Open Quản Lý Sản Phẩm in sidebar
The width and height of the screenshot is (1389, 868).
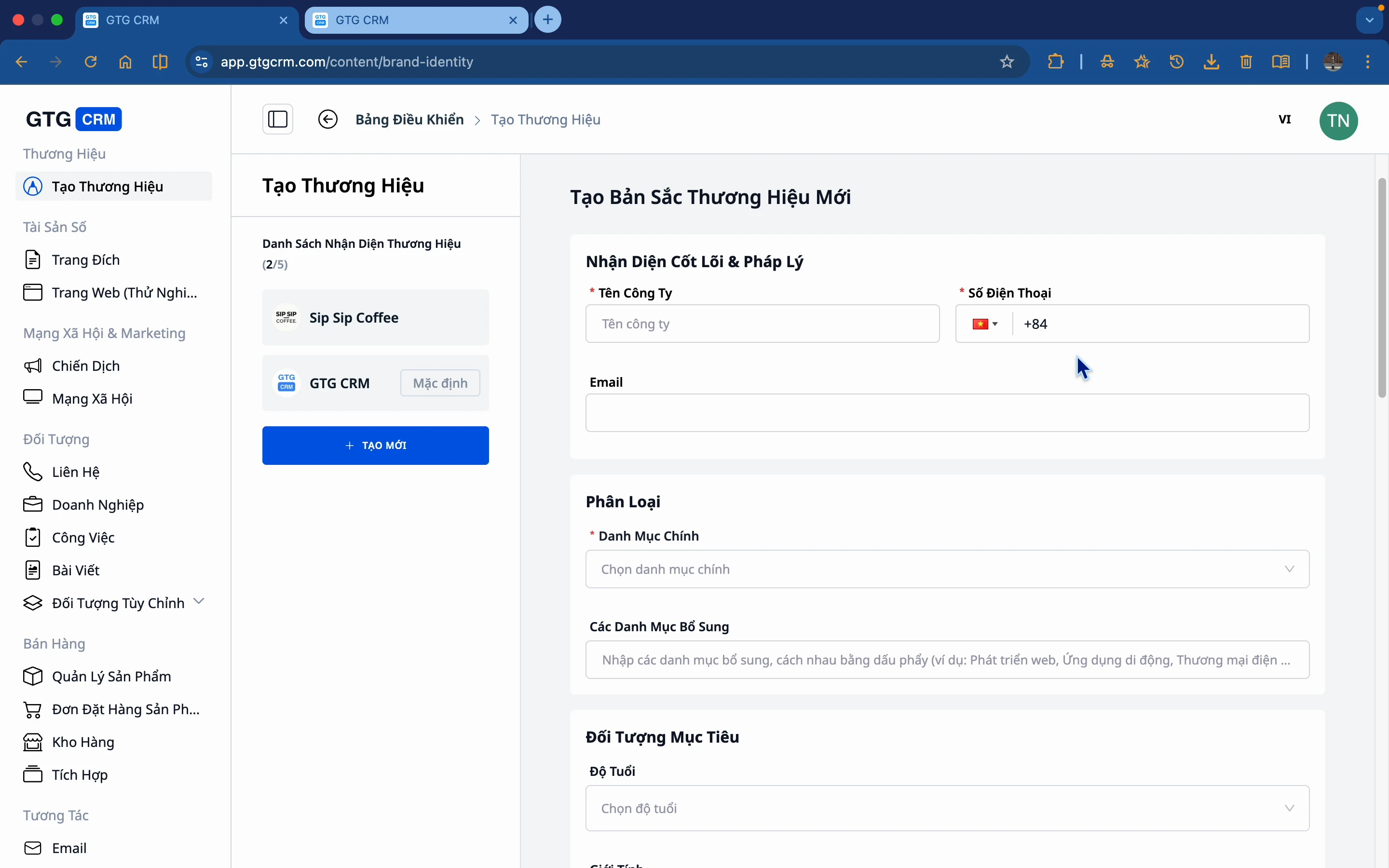point(111,676)
